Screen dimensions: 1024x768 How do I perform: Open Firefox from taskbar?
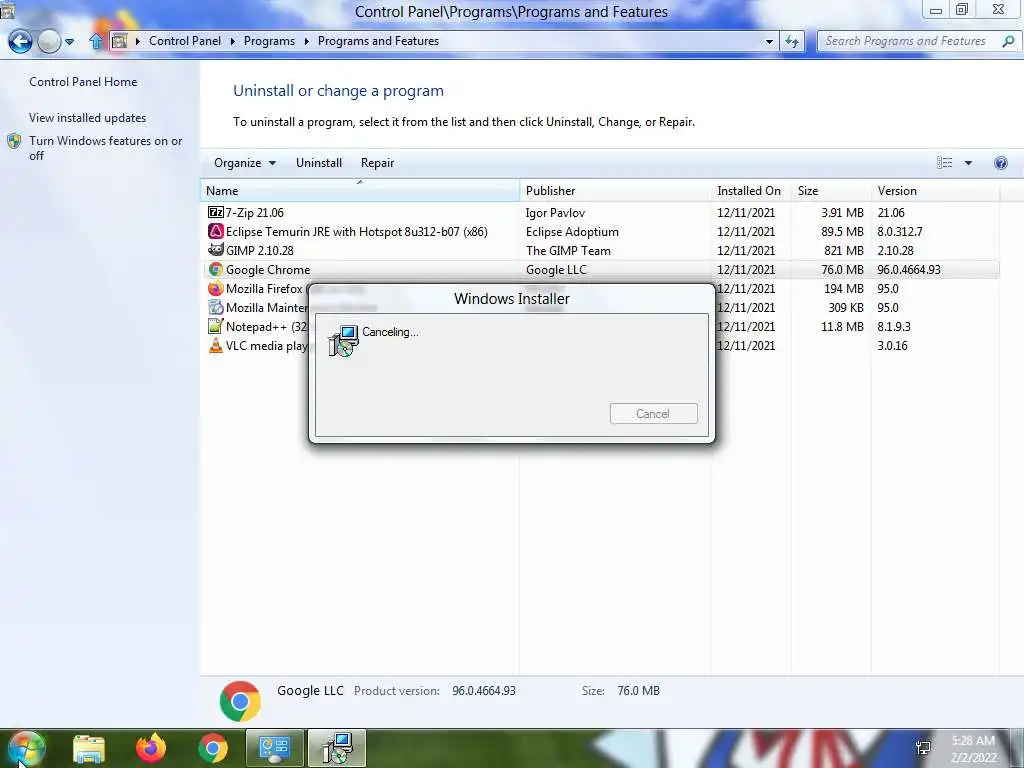(x=151, y=748)
